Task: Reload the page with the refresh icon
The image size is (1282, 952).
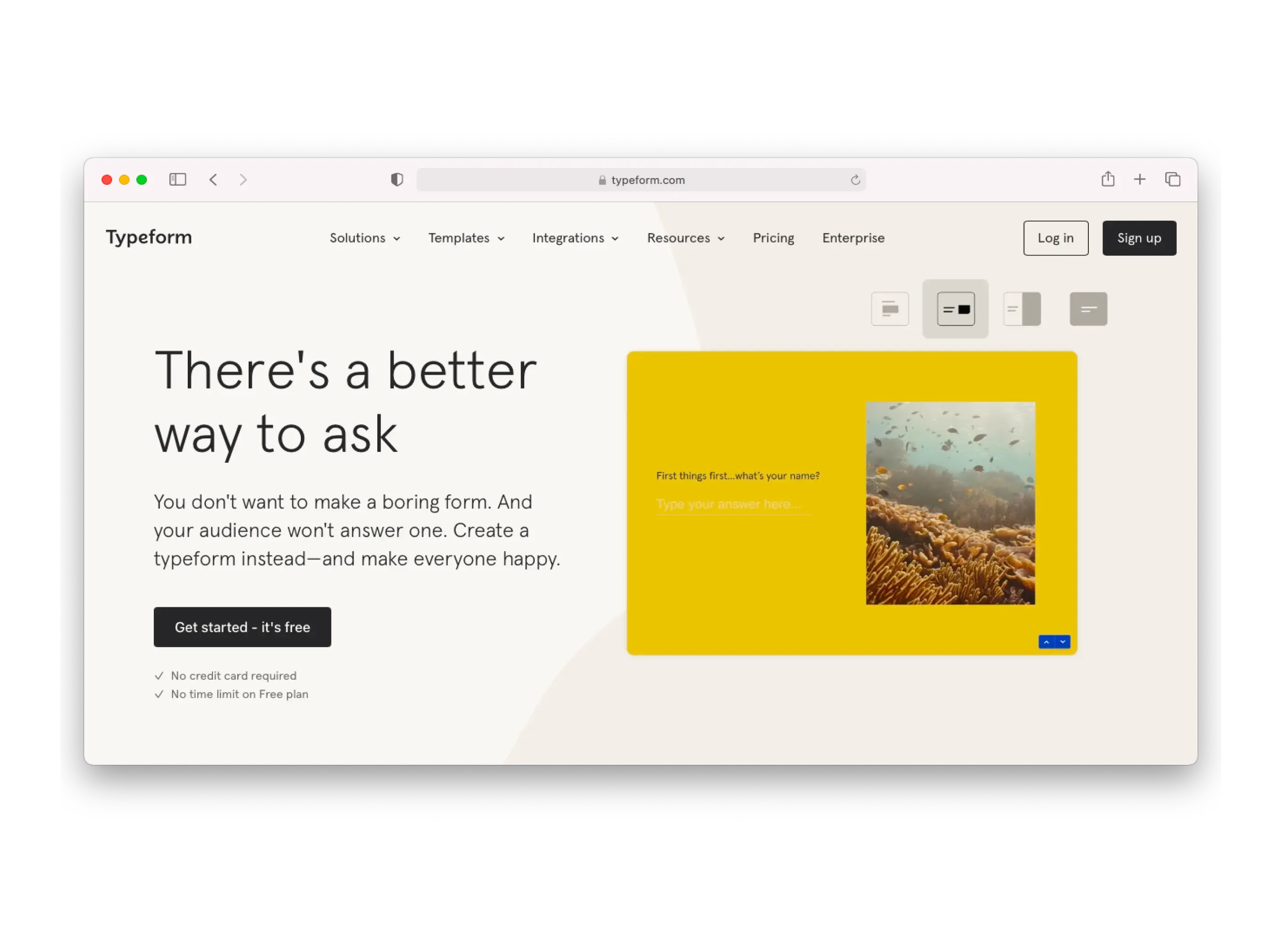Action: (855, 180)
